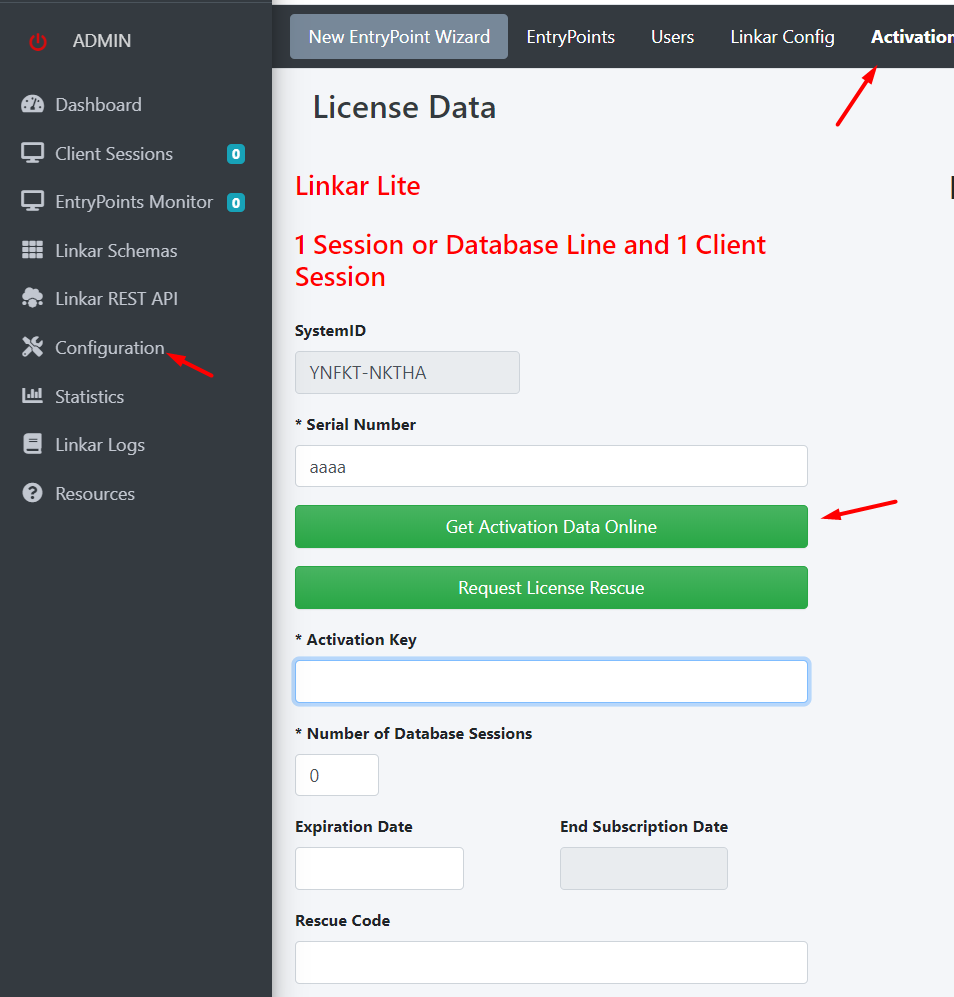Click the Linkar Logs book icon
Viewport: 954px width, 997px height.
(x=32, y=444)
